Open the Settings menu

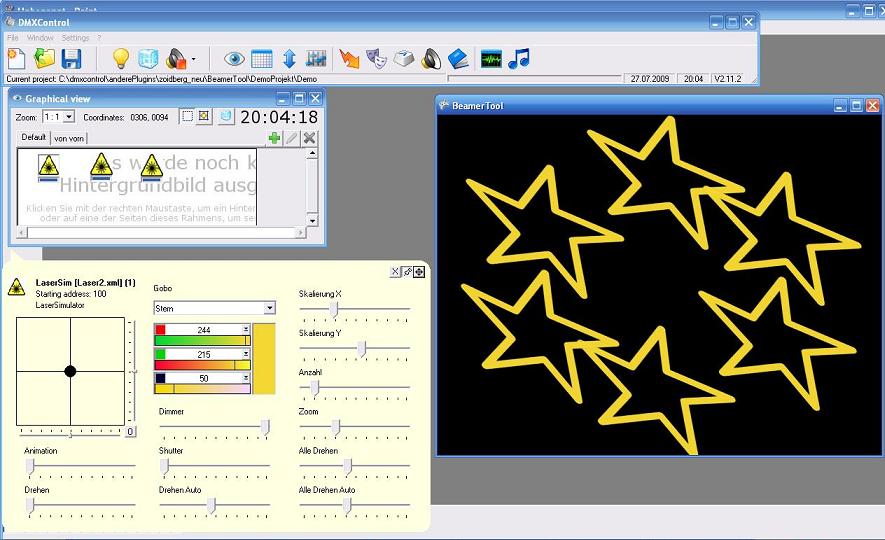(75, 37)
